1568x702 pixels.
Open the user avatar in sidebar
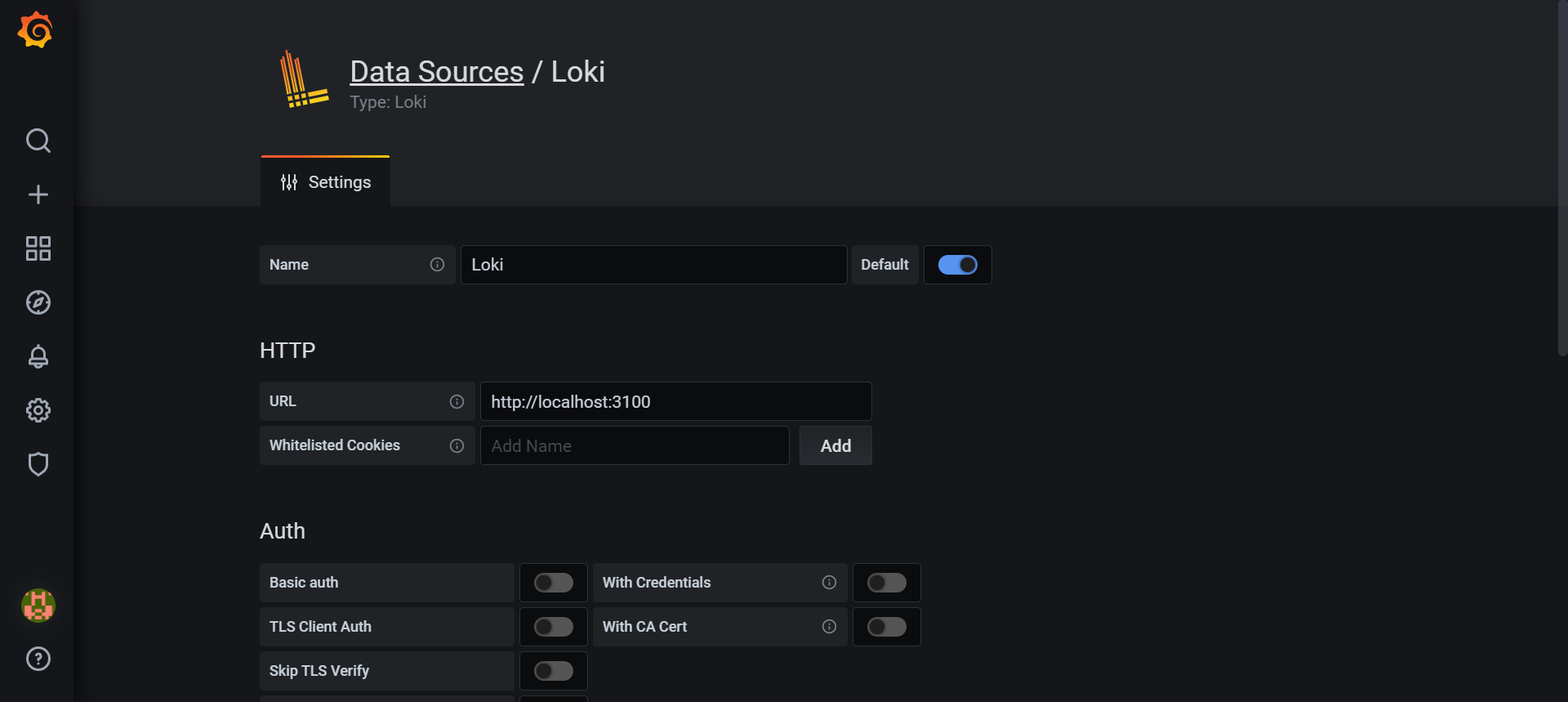click(x=38, y=606)
